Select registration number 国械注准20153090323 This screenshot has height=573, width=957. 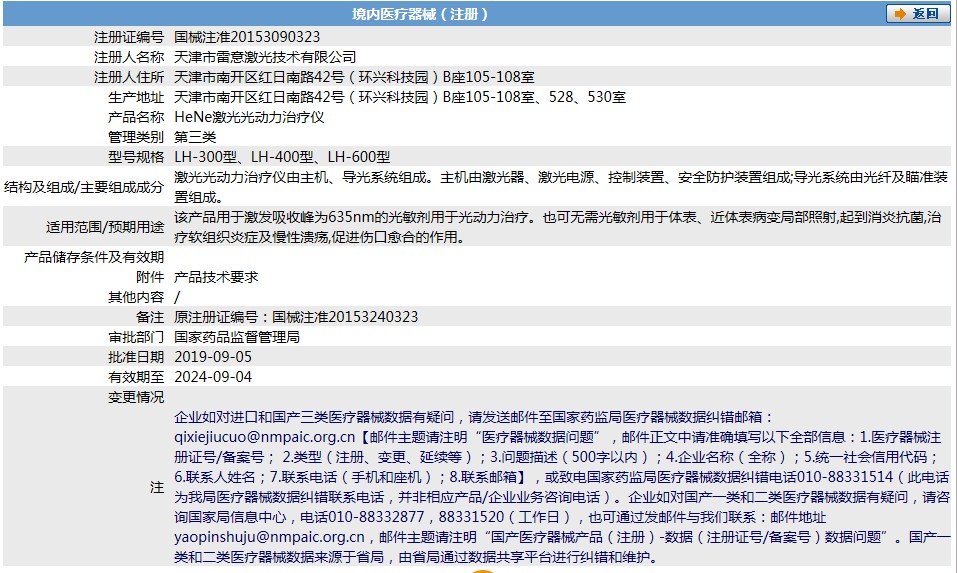(x=247, y=37)
